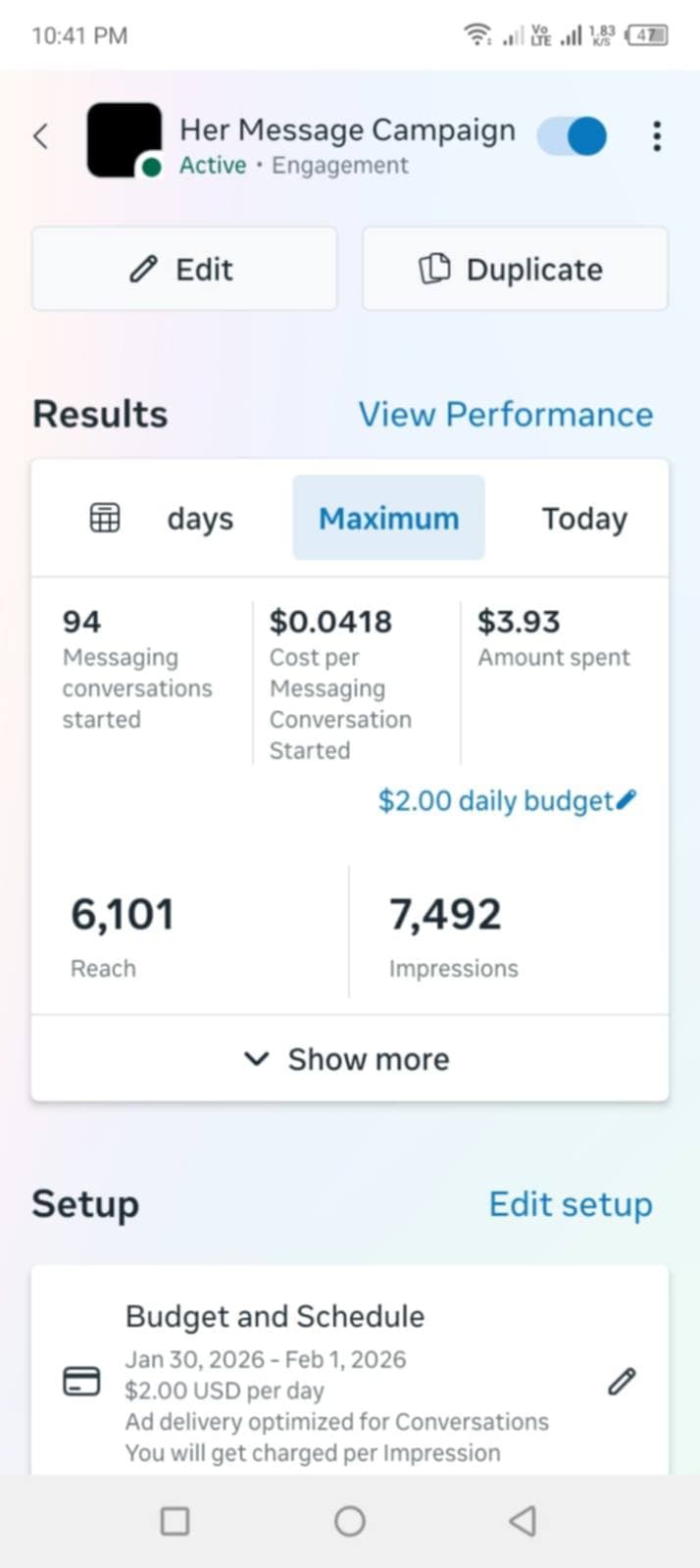Click the $2.00 daily budget link
700x1568 pixels.
(495, 801)
